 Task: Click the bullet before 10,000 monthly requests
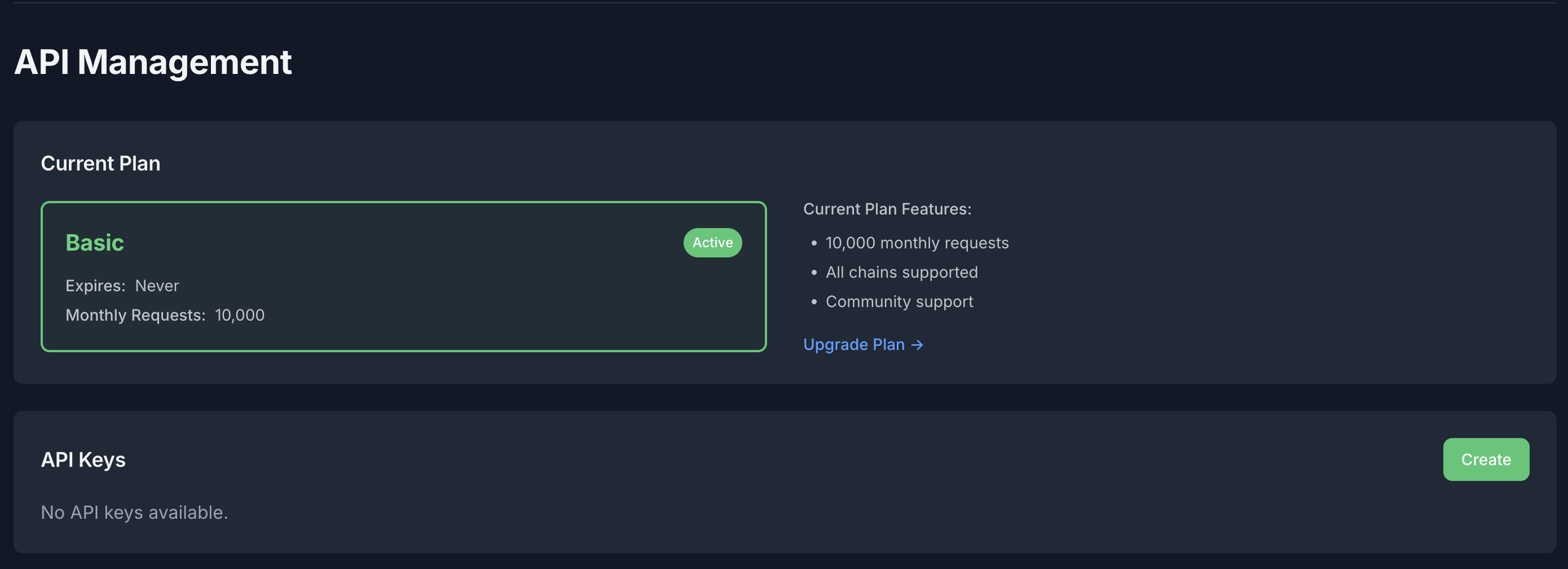point(814,244)
